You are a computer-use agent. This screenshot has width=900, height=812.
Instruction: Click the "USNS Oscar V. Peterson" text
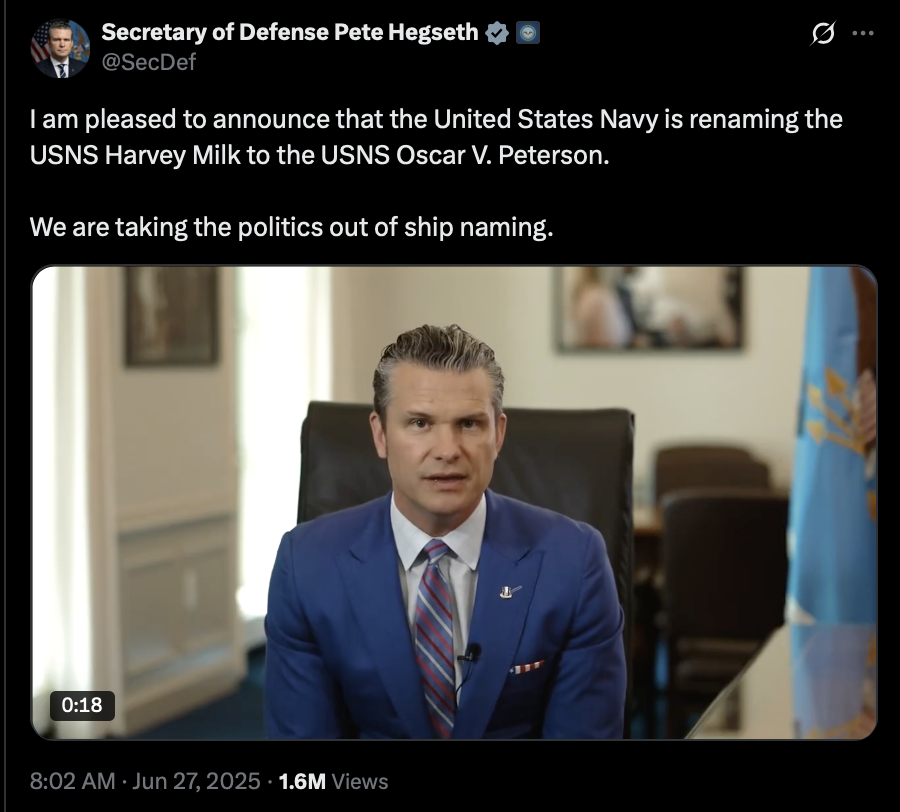(465, 156)
